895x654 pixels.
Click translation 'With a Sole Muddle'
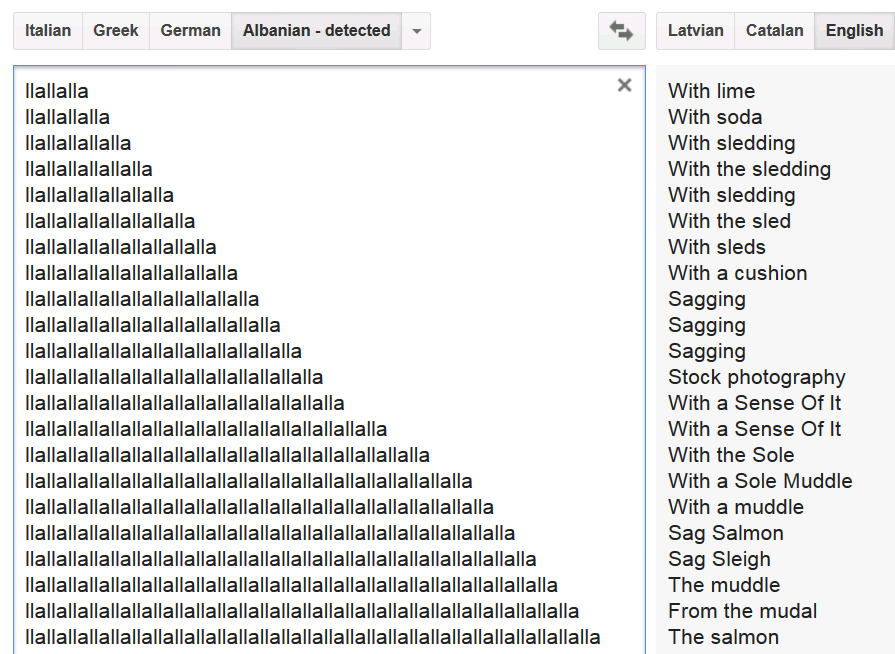(760, 481)
